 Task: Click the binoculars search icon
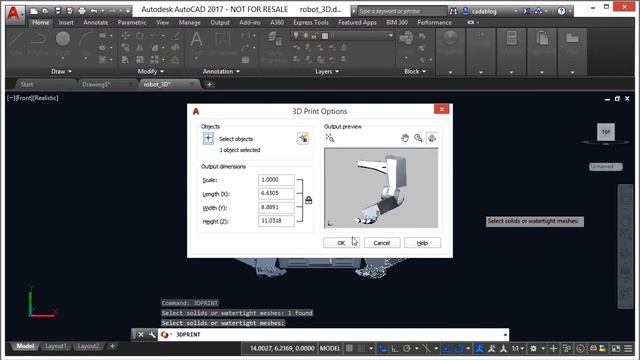(x=453, y=11)
